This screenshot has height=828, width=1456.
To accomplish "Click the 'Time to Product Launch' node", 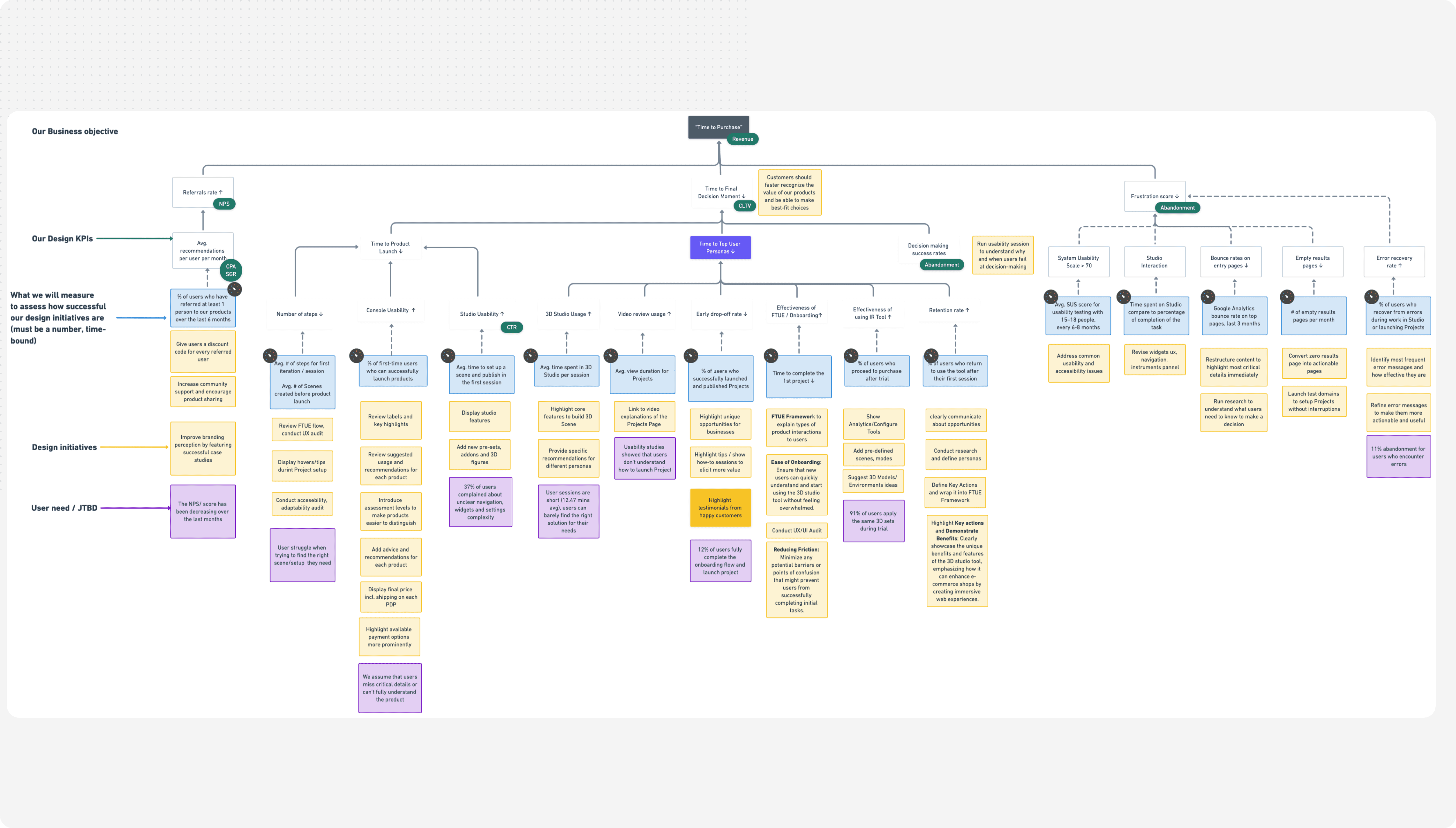I will (391, 248).
